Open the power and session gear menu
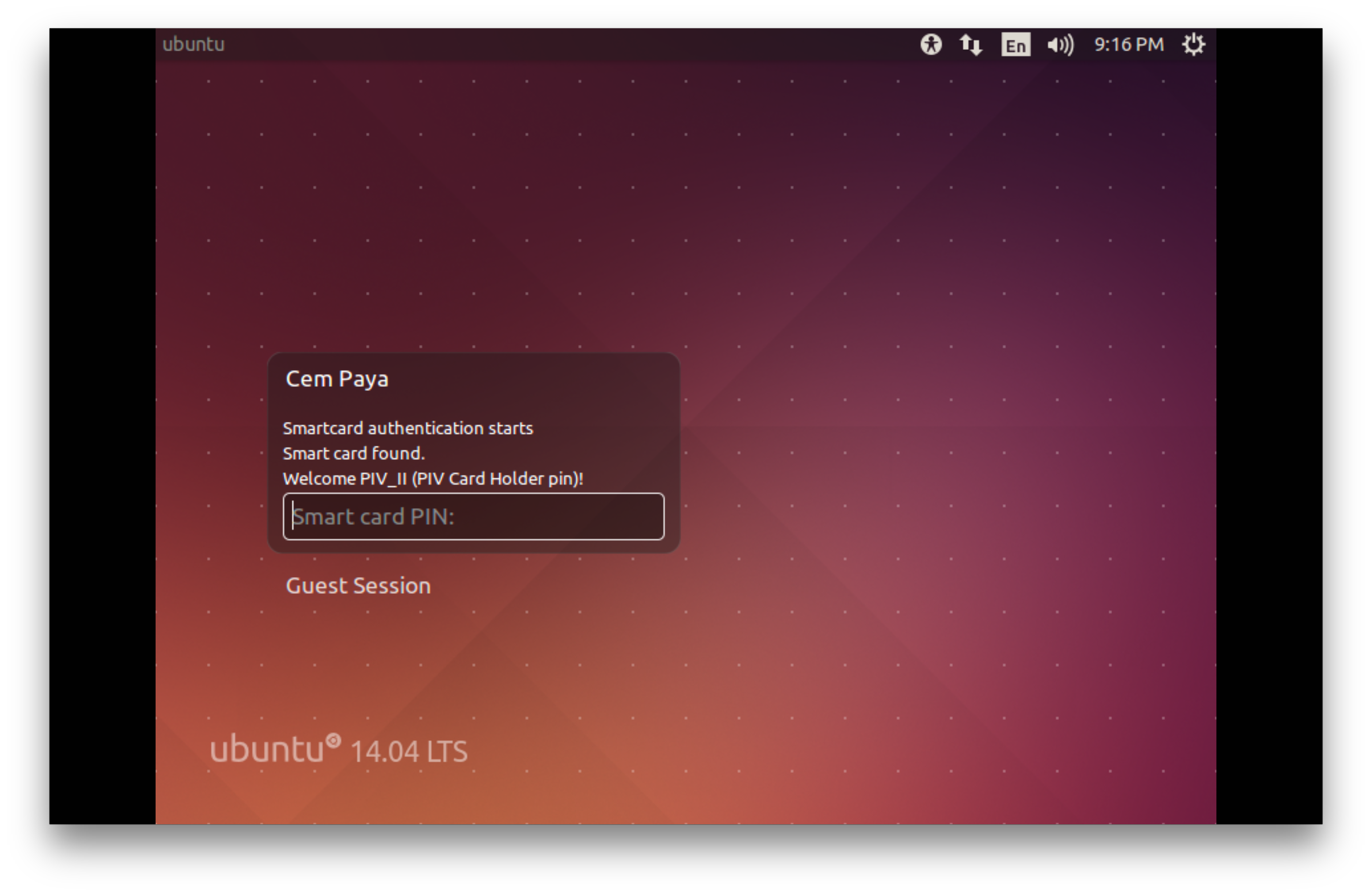Image resolution: width=1372 pixels, height=895 pixels. coord(1193,44)
